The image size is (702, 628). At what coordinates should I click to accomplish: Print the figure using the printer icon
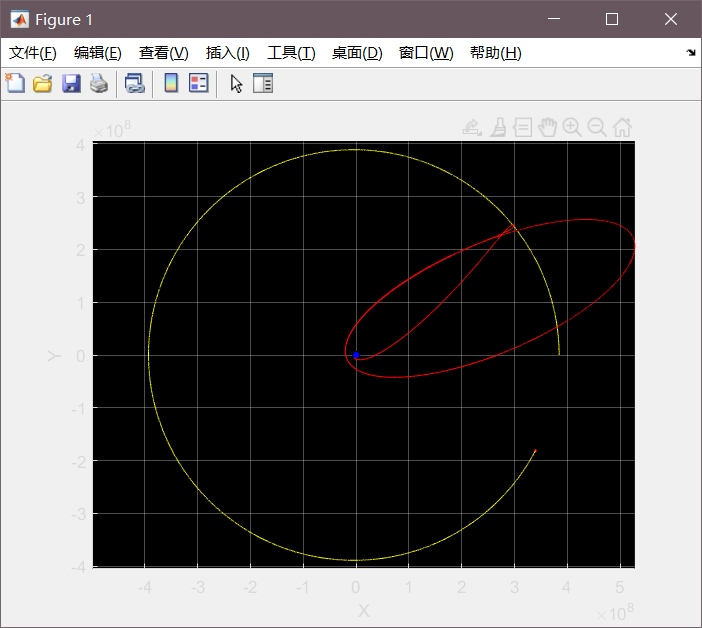[99, 83]
